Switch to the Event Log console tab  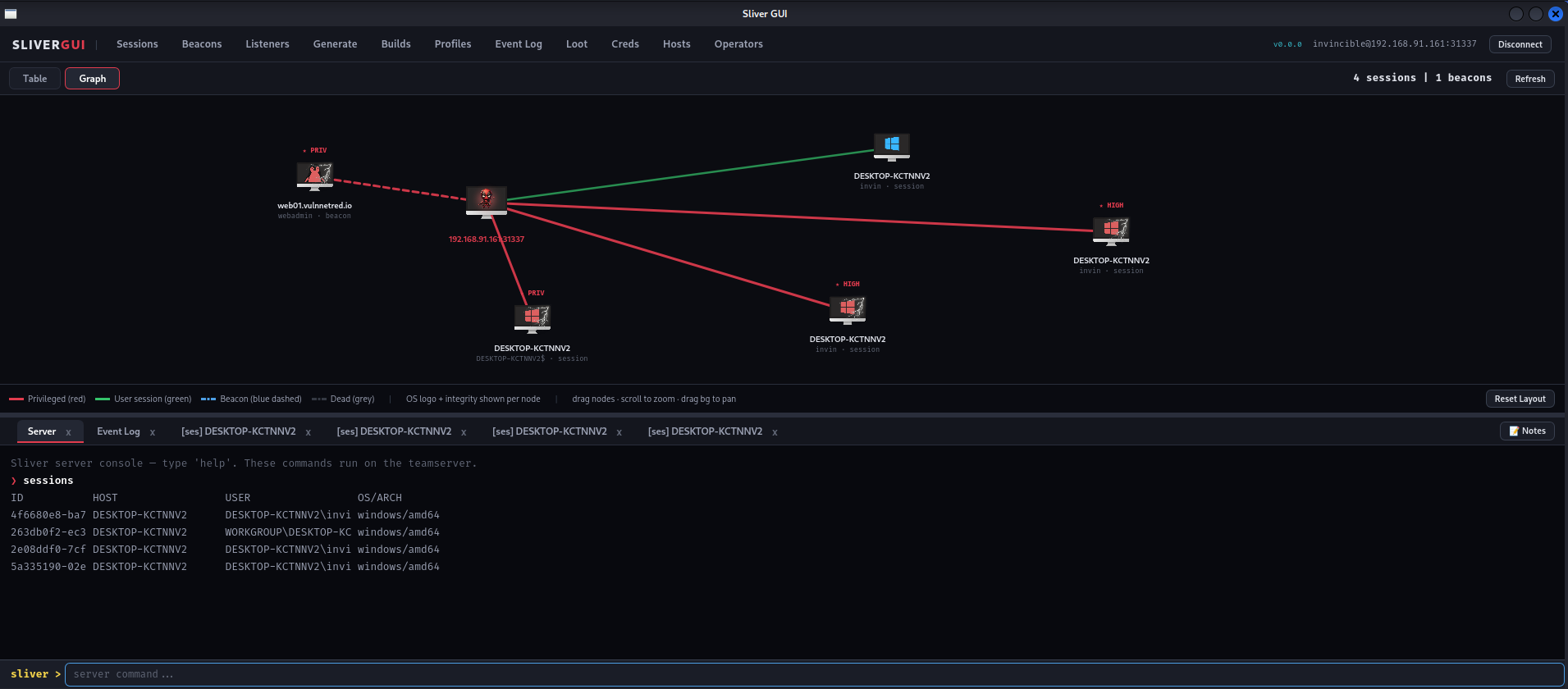point(118,431)
